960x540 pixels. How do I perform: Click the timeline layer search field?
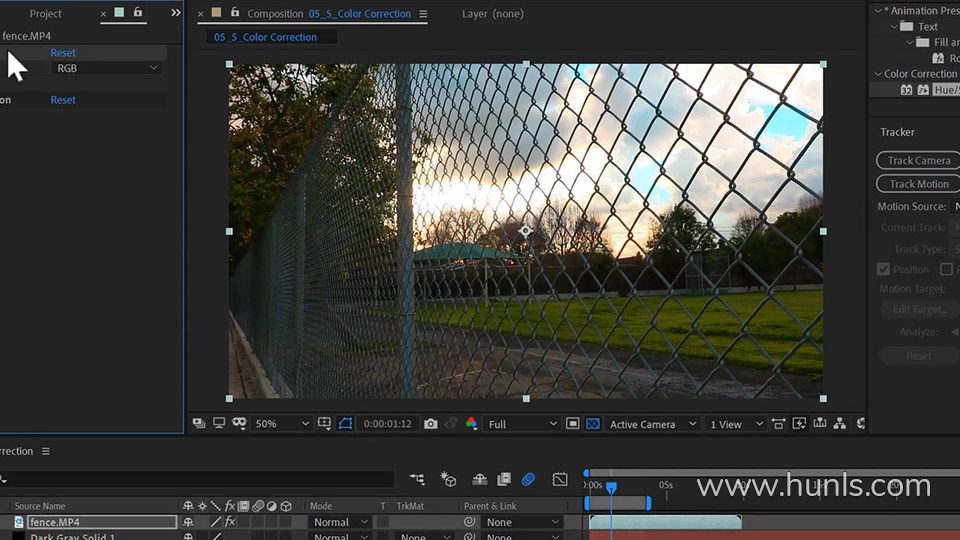coord(197,479)
